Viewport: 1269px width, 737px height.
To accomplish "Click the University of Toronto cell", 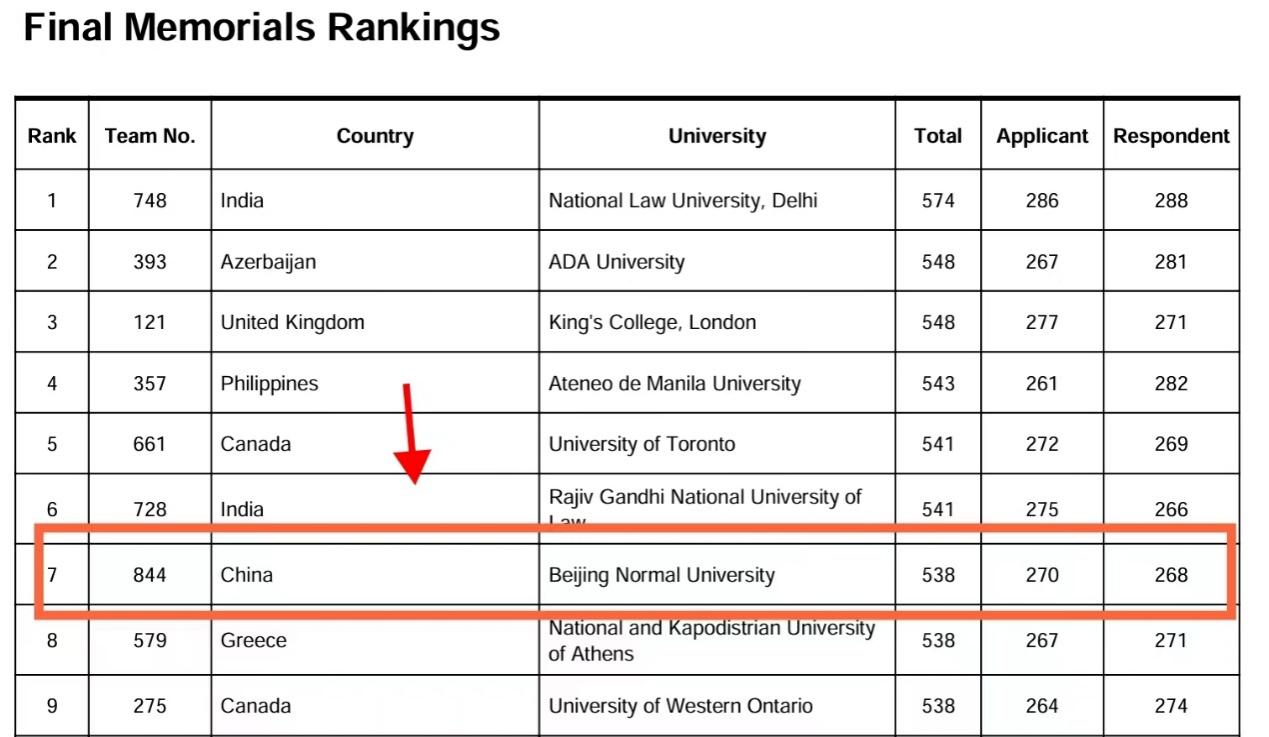I will coord(642,444).
